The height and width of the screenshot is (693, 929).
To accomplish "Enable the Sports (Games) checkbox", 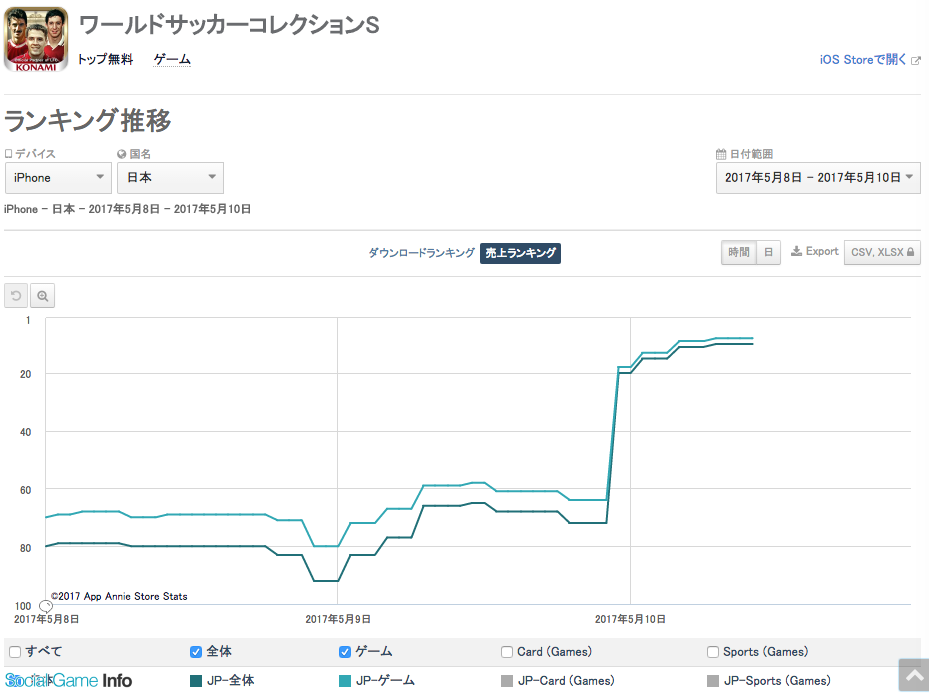I will click(x=713, y=652).
